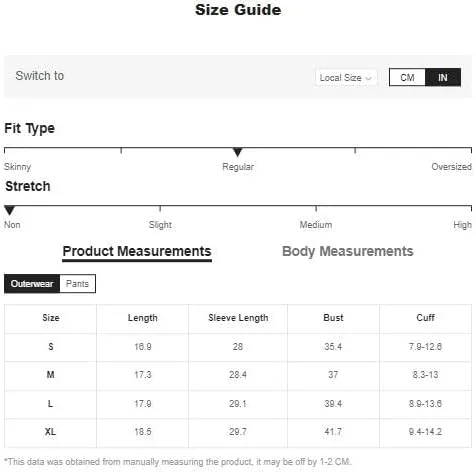
Task: Click the Length column header
Action: (x=143, y=318)
